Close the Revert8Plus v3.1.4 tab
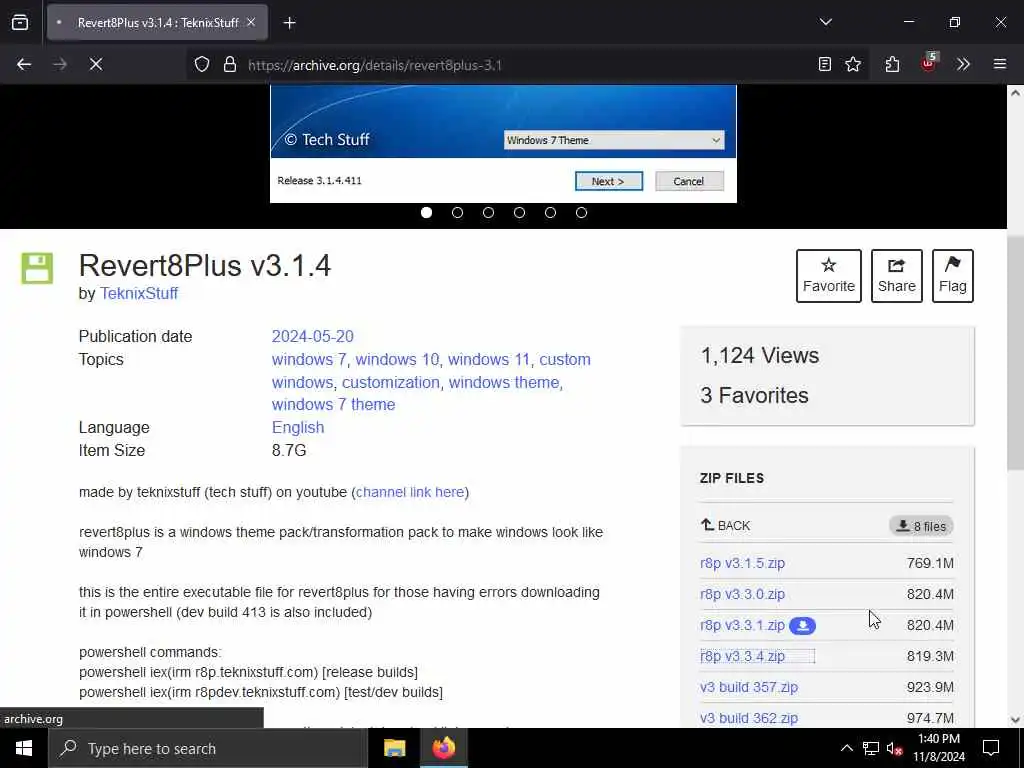The width and height of the screenshot is (1024, 768). pyautogui.click(x=251, y=22)
